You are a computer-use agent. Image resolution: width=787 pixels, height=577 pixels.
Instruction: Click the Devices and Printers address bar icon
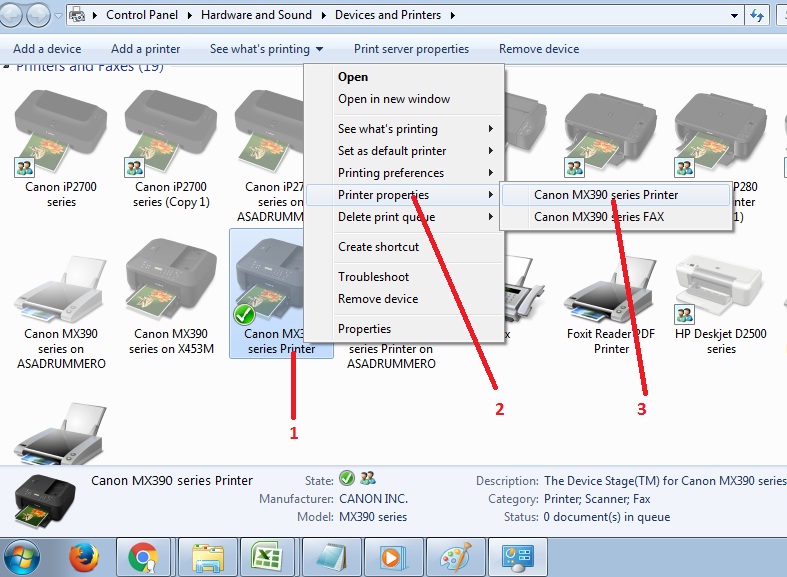click(x=77, y=15)
